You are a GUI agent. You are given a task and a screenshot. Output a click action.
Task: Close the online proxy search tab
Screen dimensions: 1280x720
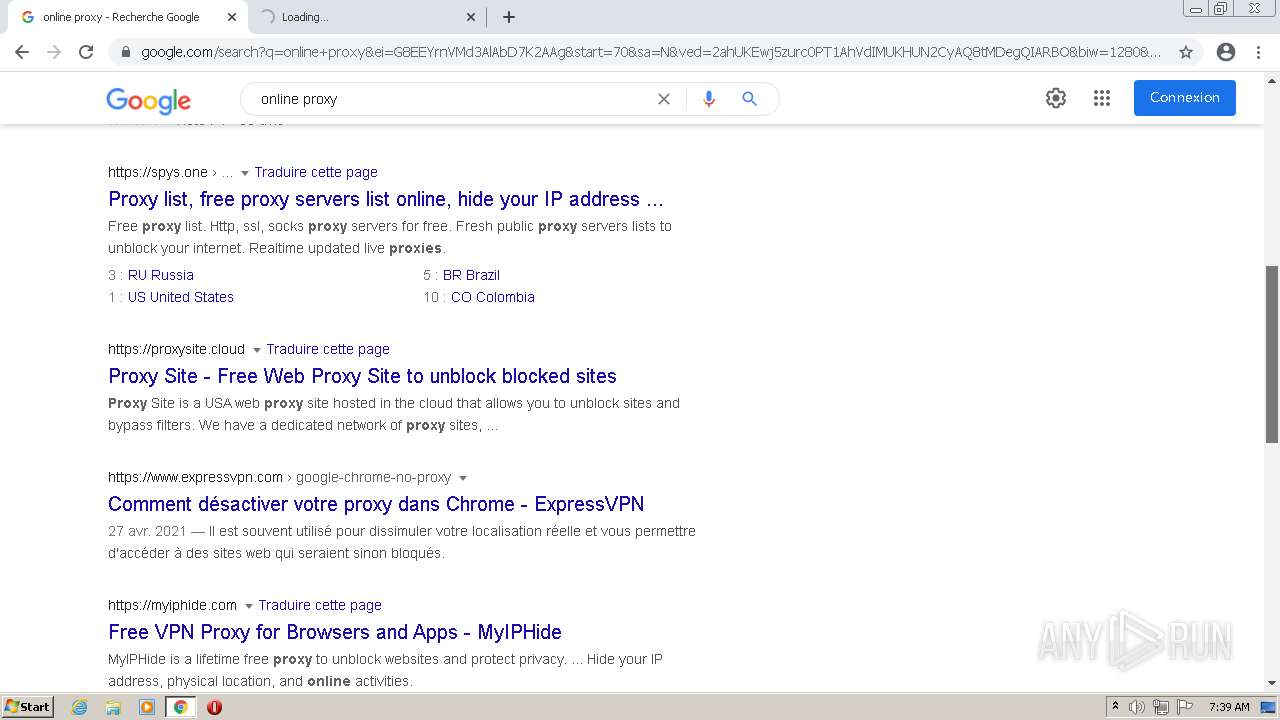232,17
